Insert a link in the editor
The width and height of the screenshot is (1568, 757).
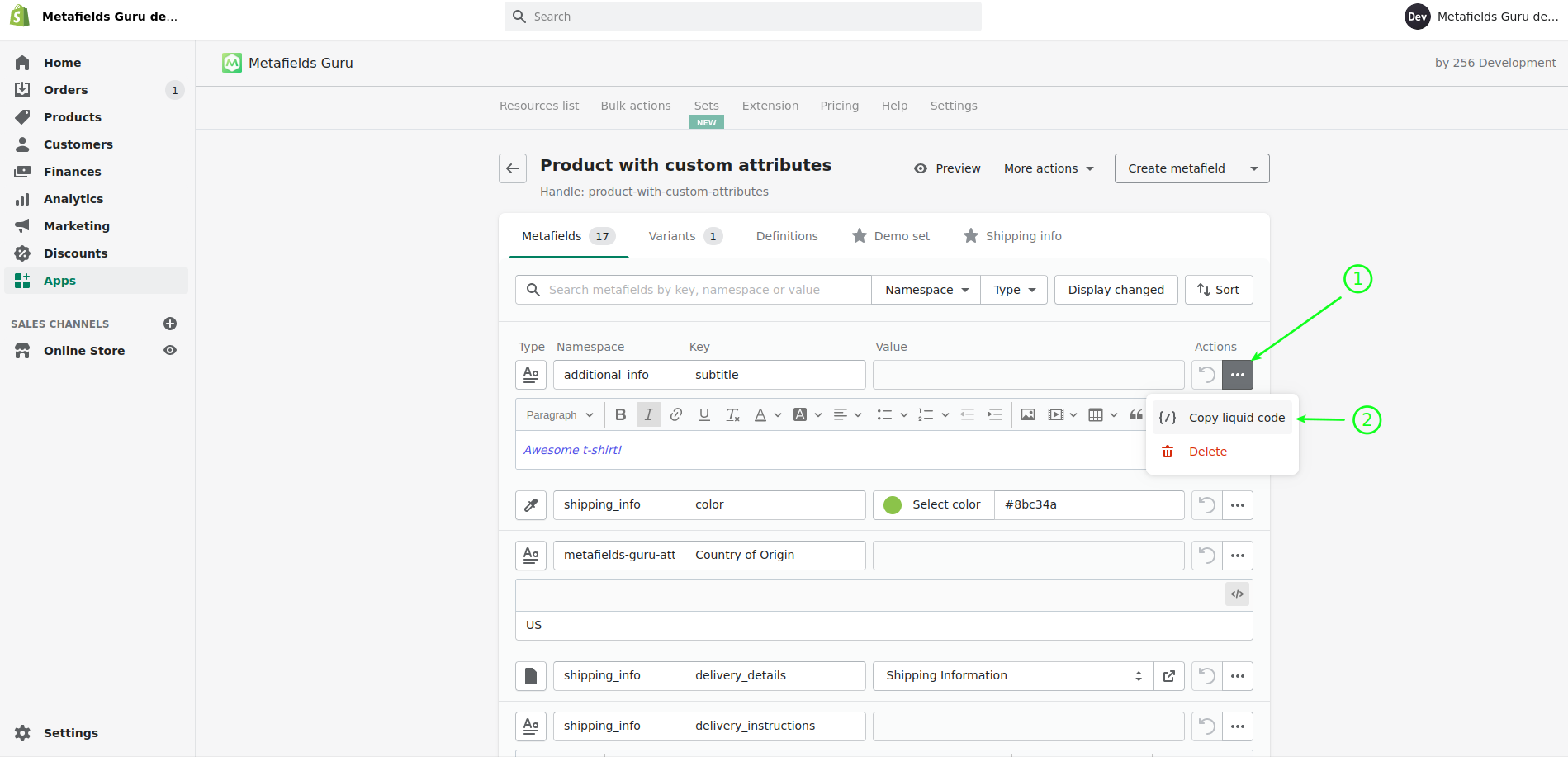click(676, 414)
